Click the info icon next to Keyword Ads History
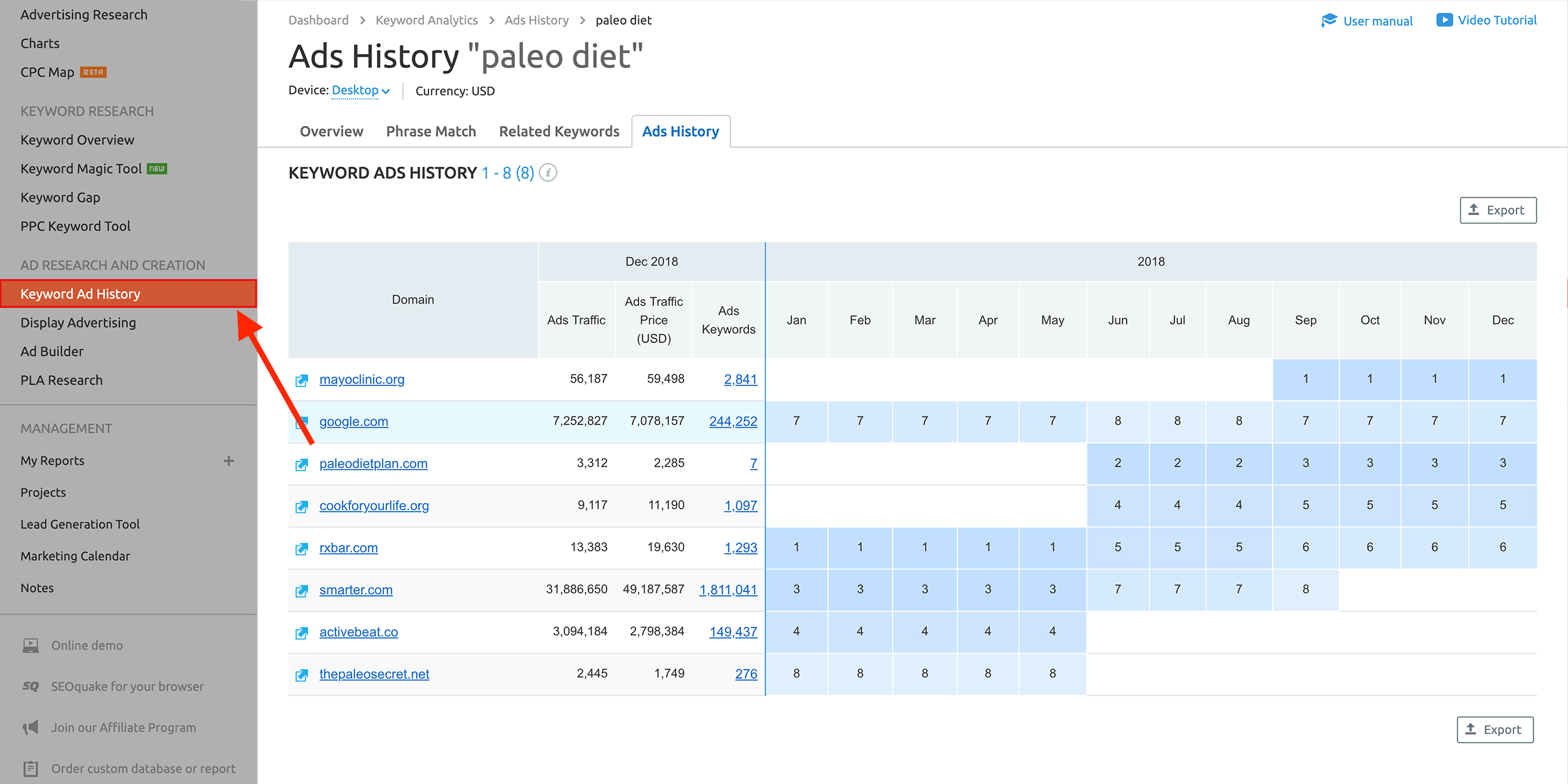Image resolution: width=1568 pixels, height=784 pixels. [548, 172]
